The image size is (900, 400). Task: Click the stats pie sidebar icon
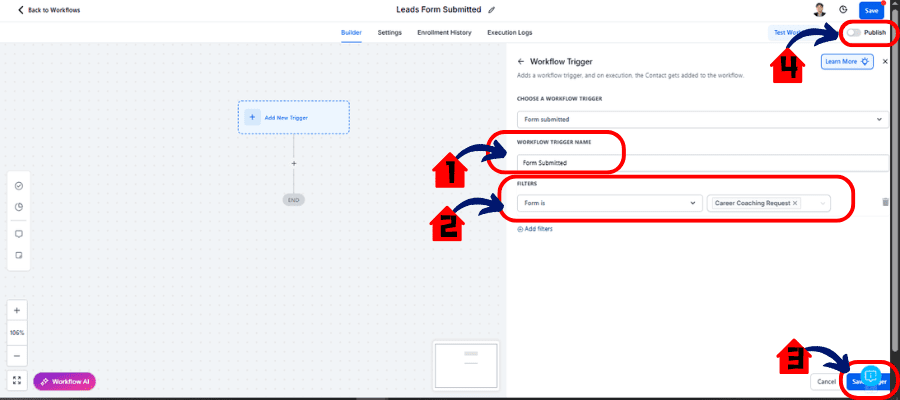[x=18, y=207]
